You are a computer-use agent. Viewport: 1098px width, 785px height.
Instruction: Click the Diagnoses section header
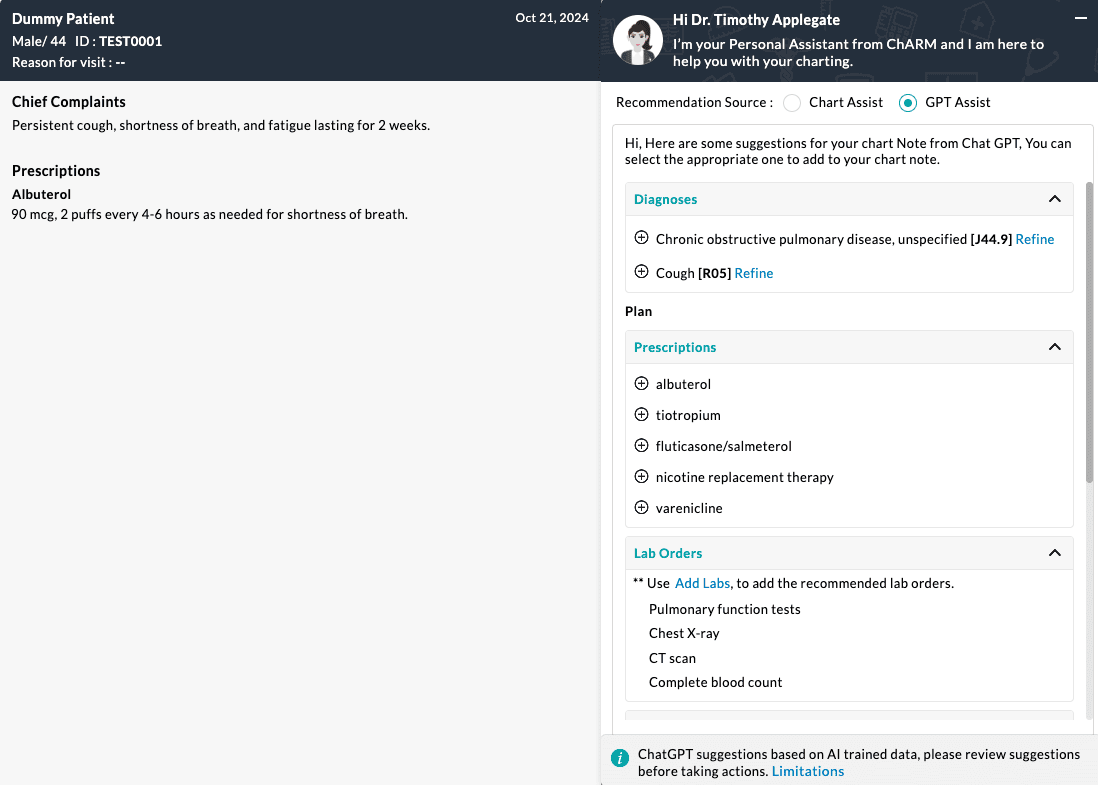[666, 199]
